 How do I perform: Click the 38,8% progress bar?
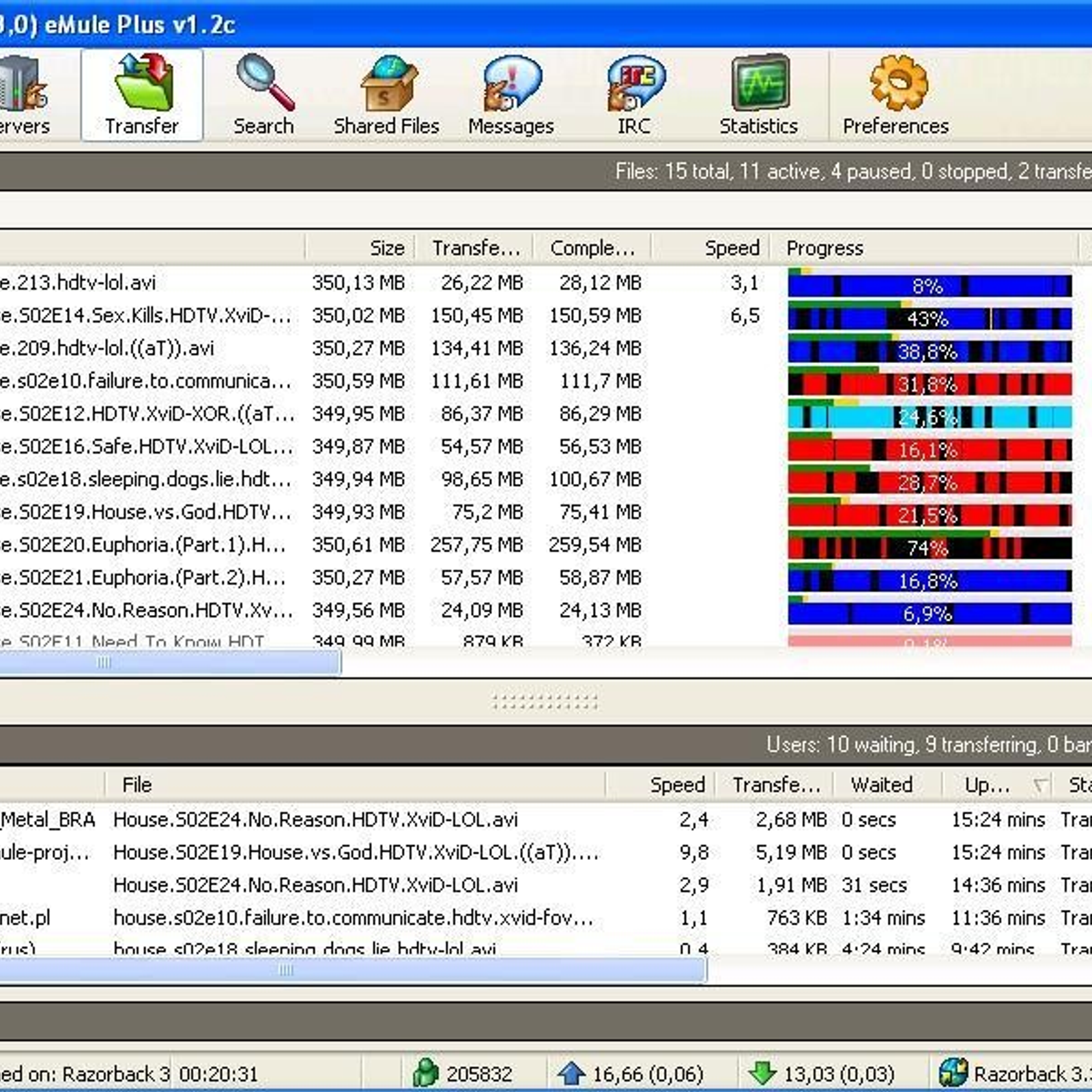tap(930, 349)
